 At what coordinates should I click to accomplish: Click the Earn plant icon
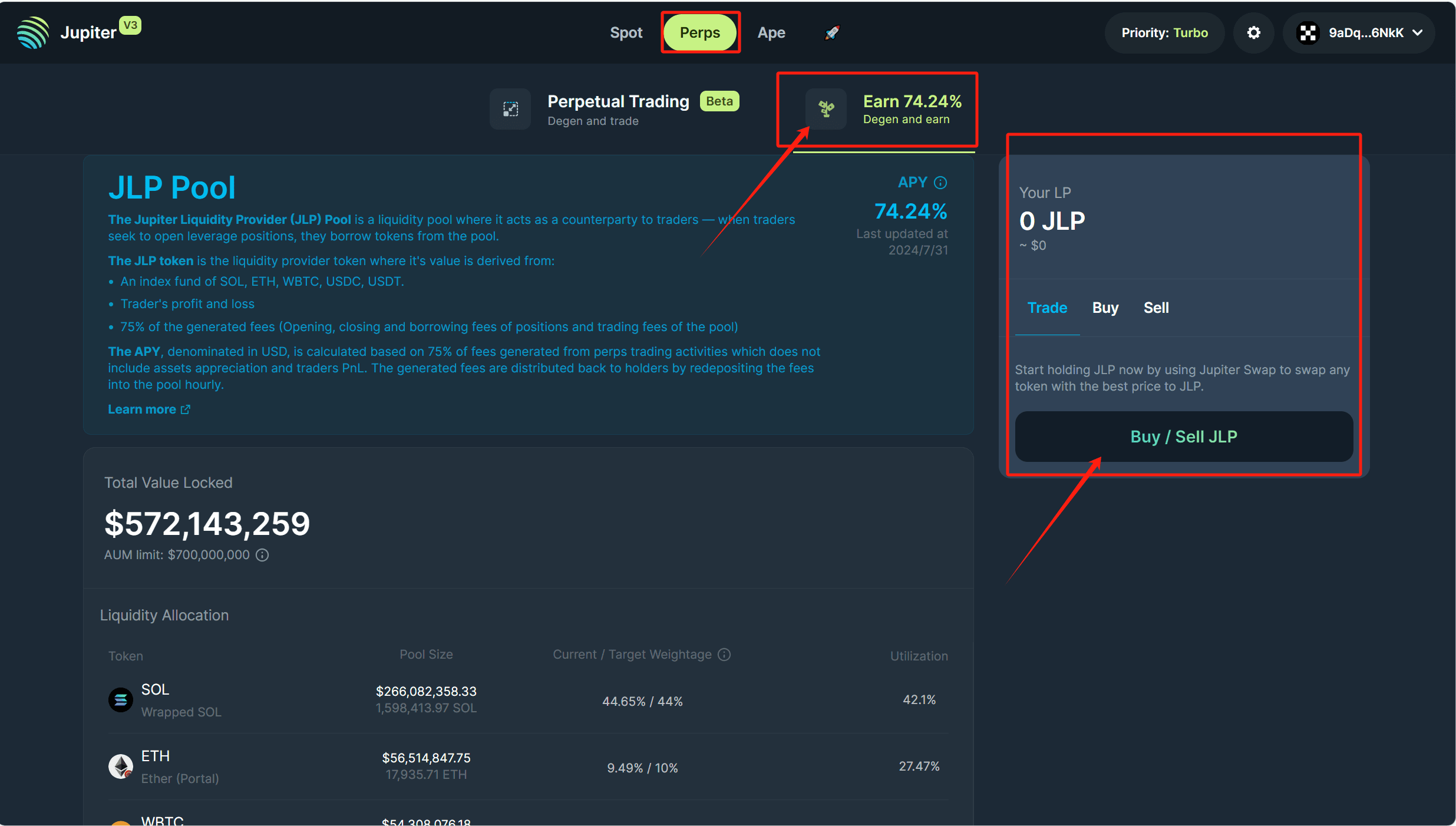(x=826, y=109)
